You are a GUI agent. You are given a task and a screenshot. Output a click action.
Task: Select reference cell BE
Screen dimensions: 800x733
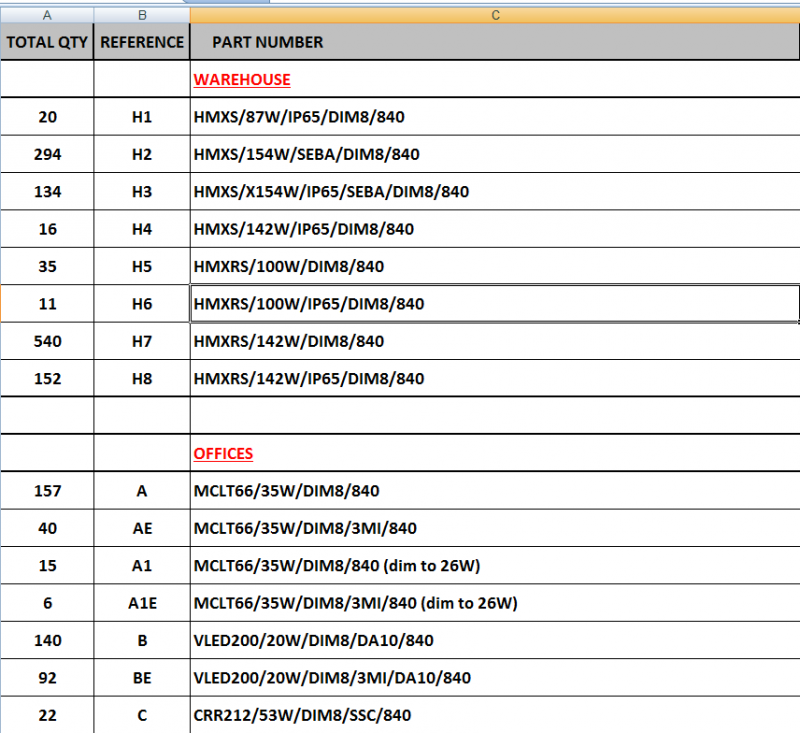(142, 677)
